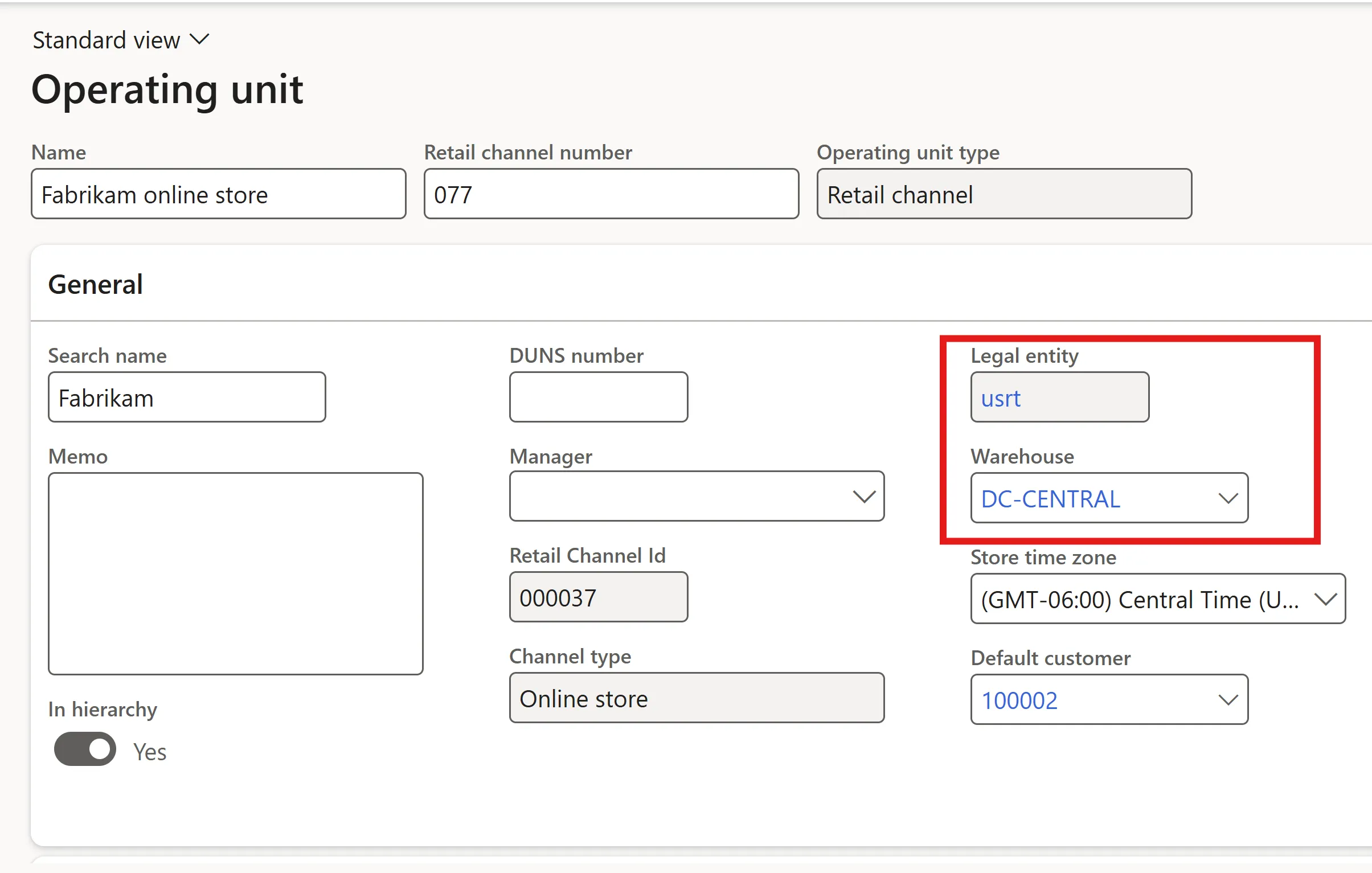Click the DUNS number label
The image size is (1372, 873).
[576, 355]
